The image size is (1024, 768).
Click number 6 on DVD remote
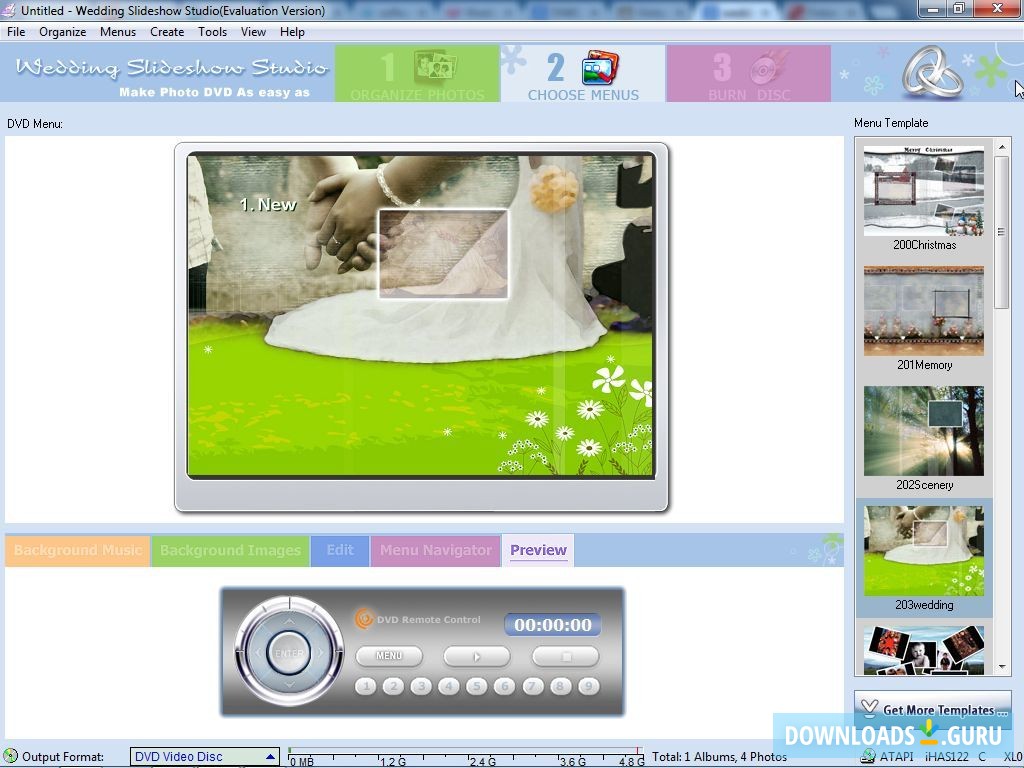pos(504,686)
